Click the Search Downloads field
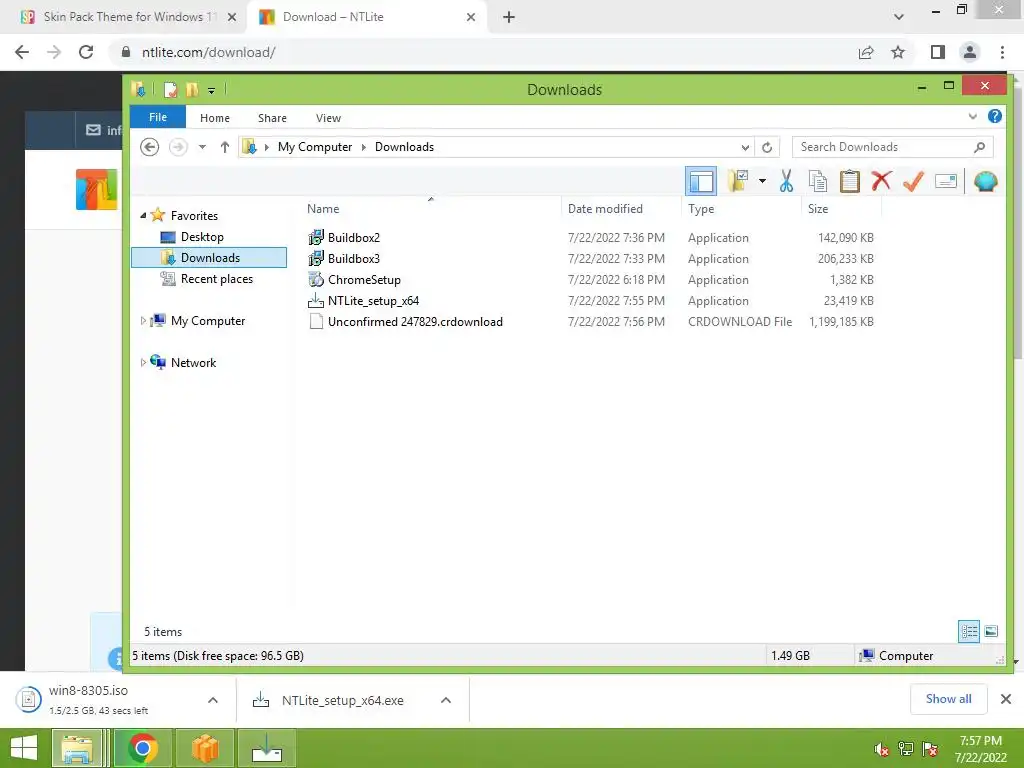 (892, 147)
